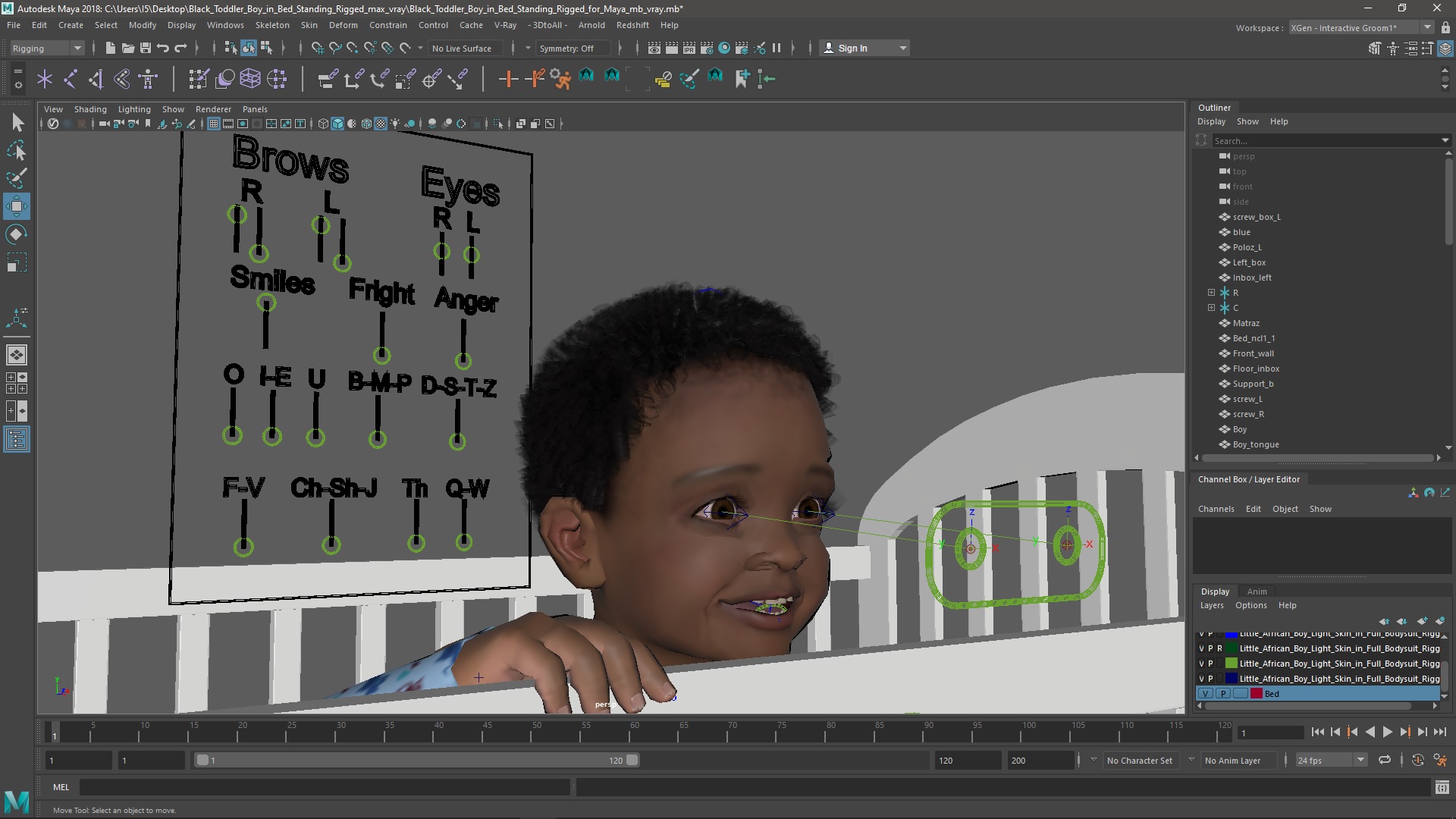The width and height of the screenshot is (1456, 819).
Task: Switch to the Anim tab in Channel Box
Action: (x=1257, y=591)
